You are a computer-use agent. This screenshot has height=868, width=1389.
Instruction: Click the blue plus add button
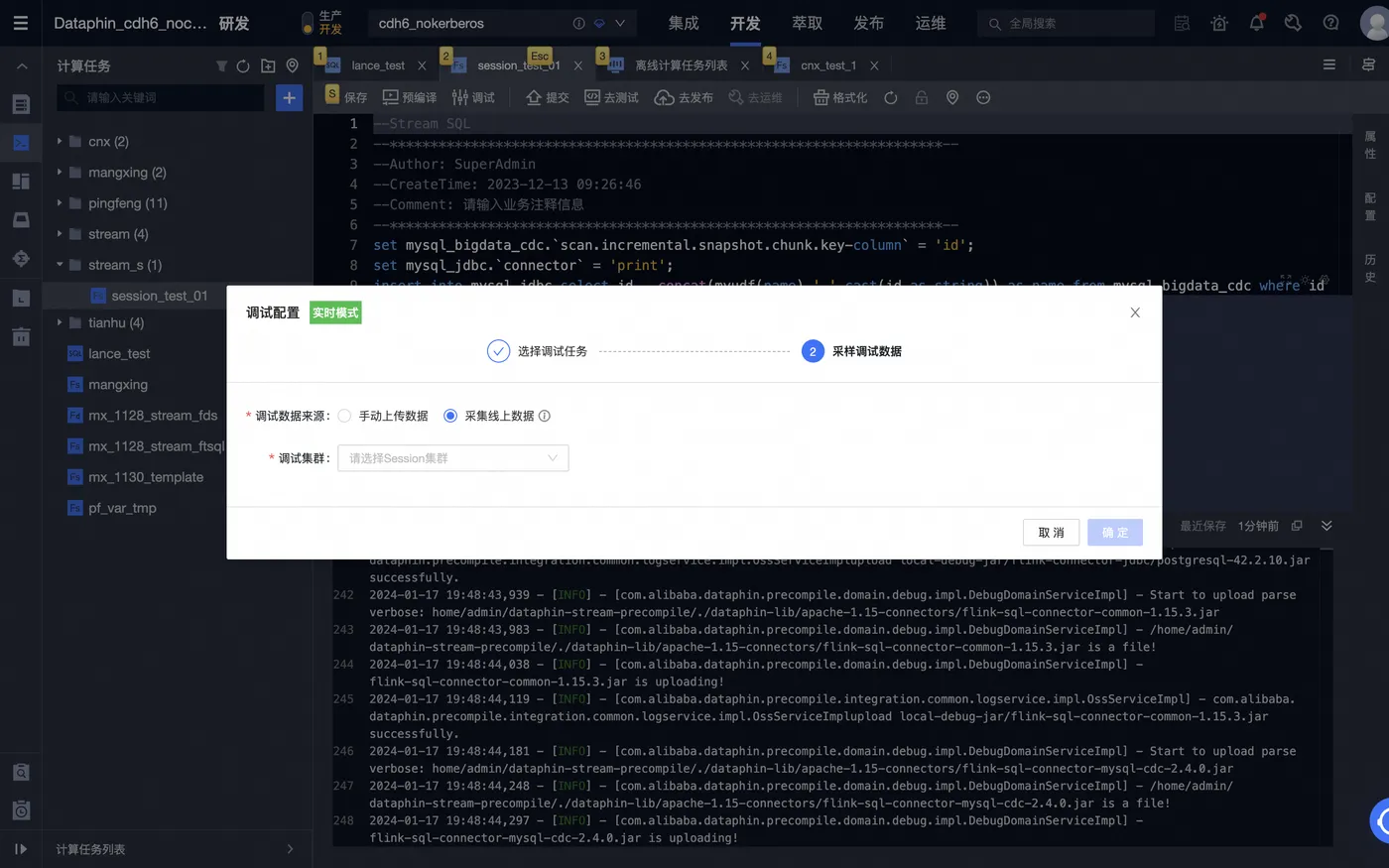(x=289, y=97)
